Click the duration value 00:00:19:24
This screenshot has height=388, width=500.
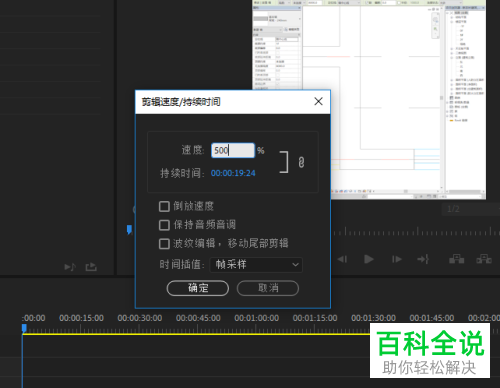point(233,173)
